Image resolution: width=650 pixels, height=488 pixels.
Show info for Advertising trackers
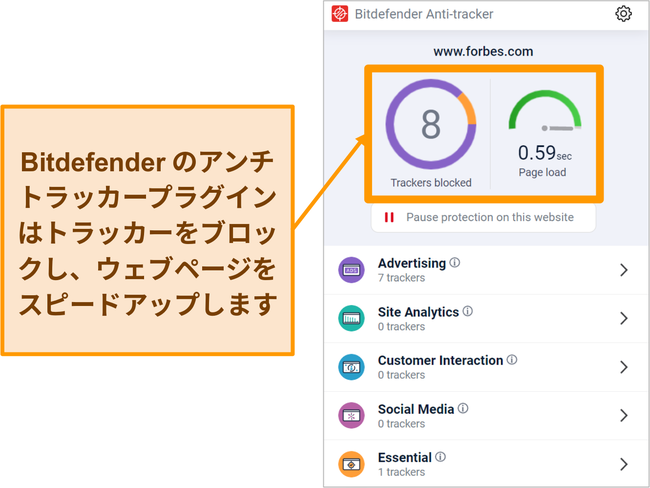(x=455, y=262)
